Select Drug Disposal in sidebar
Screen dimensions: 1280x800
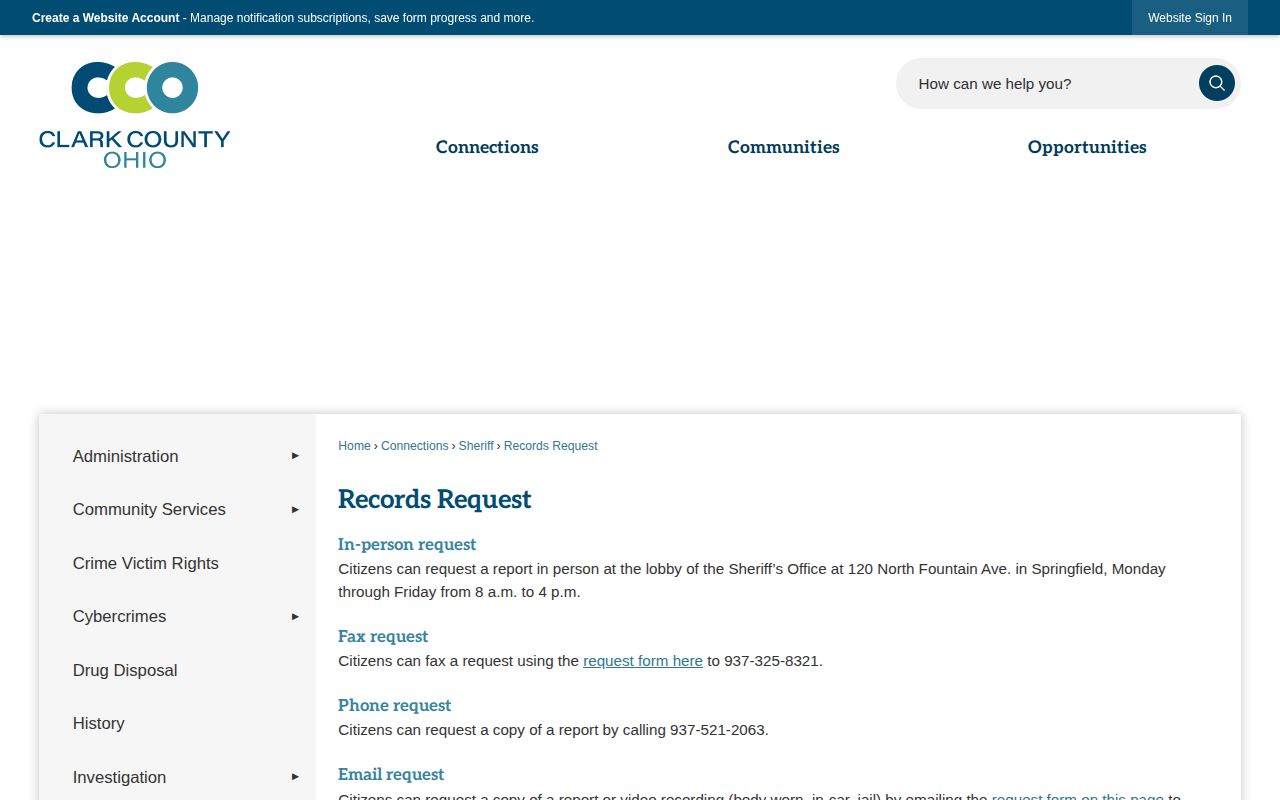click(125, 670)
